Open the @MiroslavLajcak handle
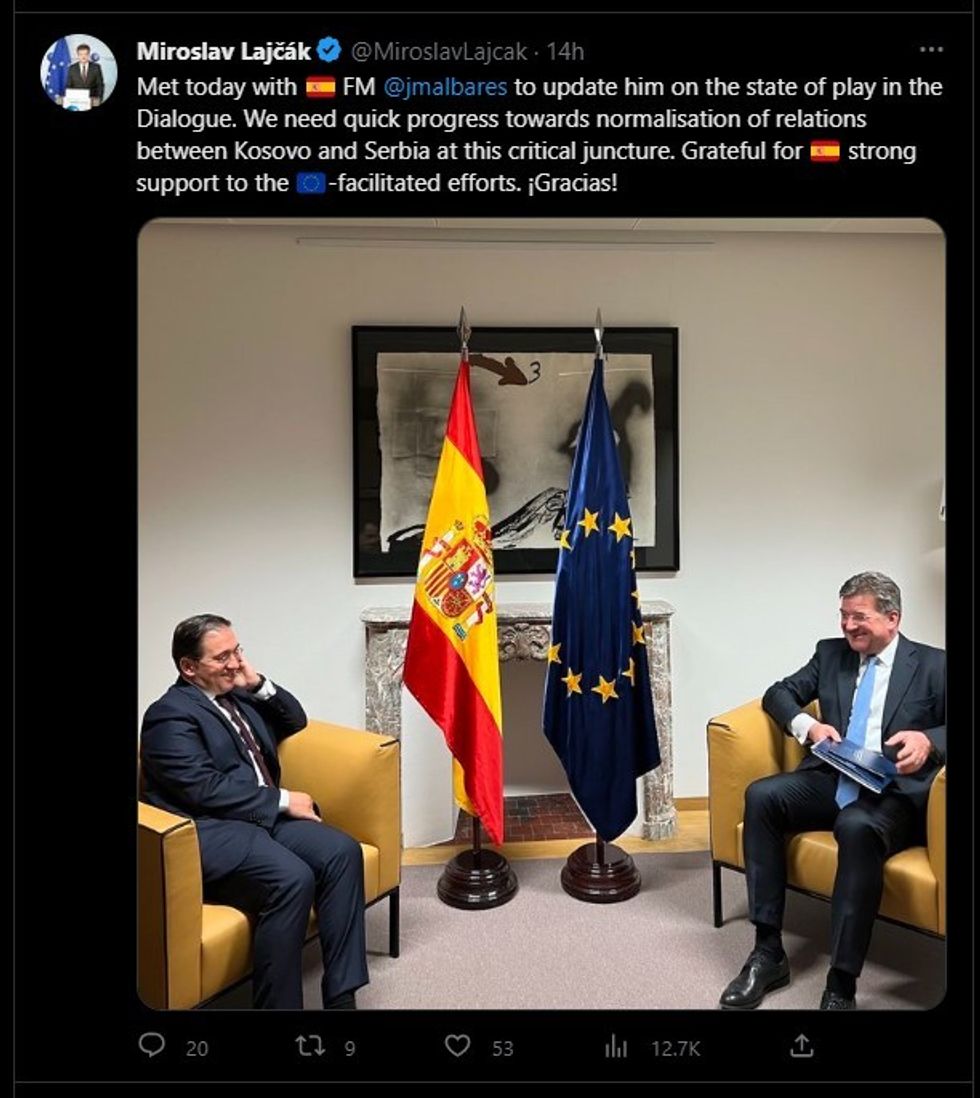The width and height of the screenshot is (980, 1098). 439,52
